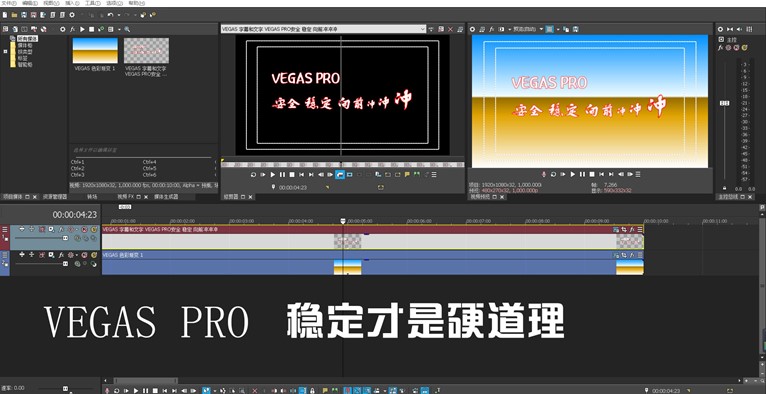Open Event Pan/Crop on the color gradient clip header
This screenshot has width=766, height=394.
click(x=624, y=255)
